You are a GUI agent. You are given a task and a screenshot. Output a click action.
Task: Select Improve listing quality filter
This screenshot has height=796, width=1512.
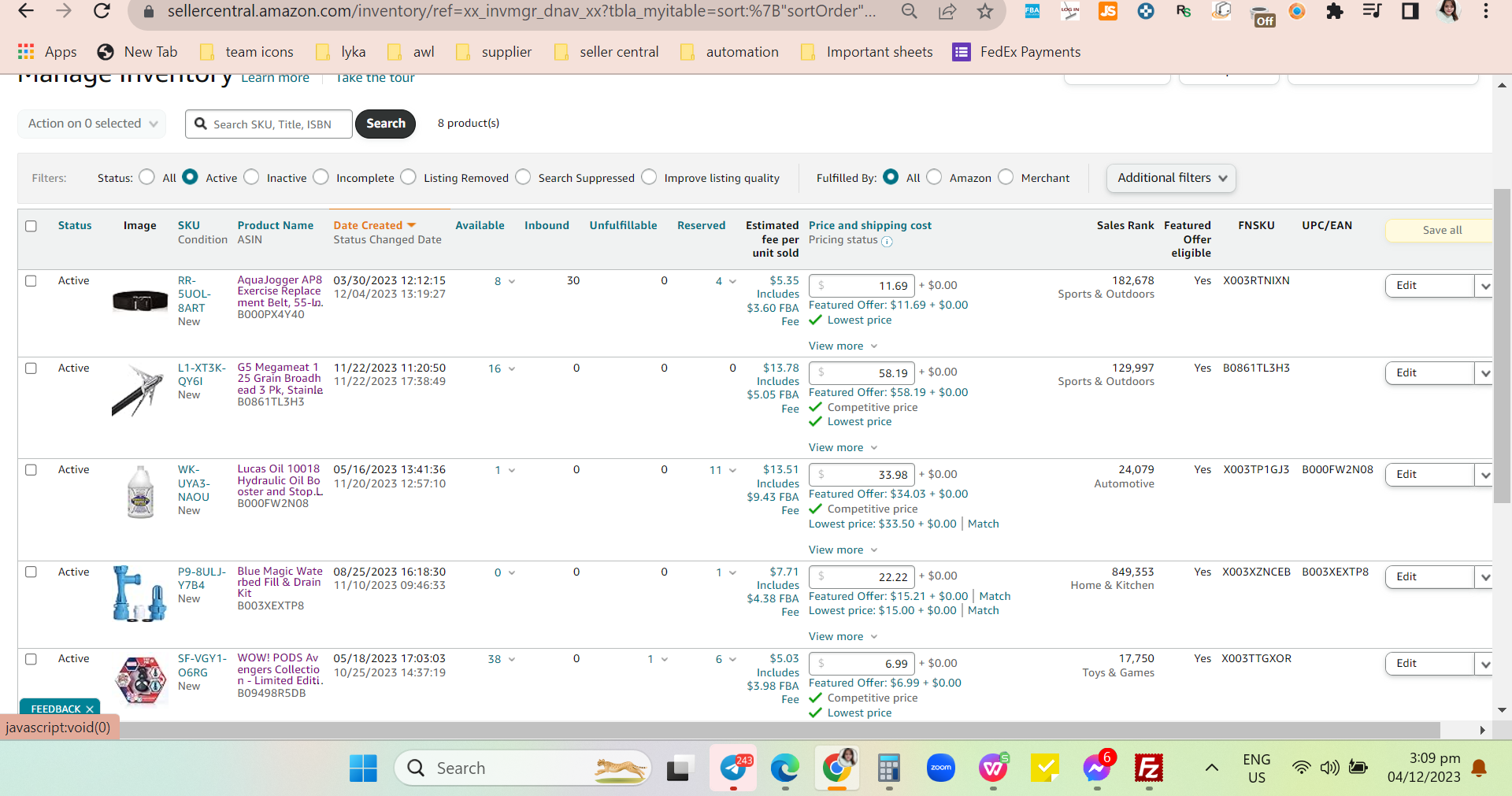(649, 177)
